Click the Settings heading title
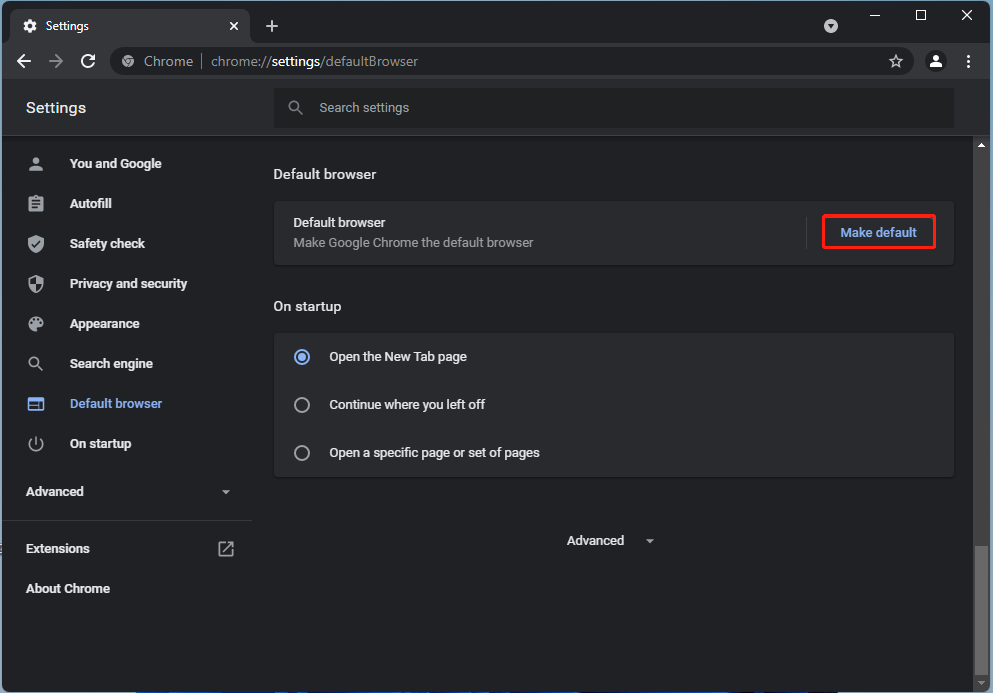This screenshot has width=993, height=693. (x=56, y=108)
